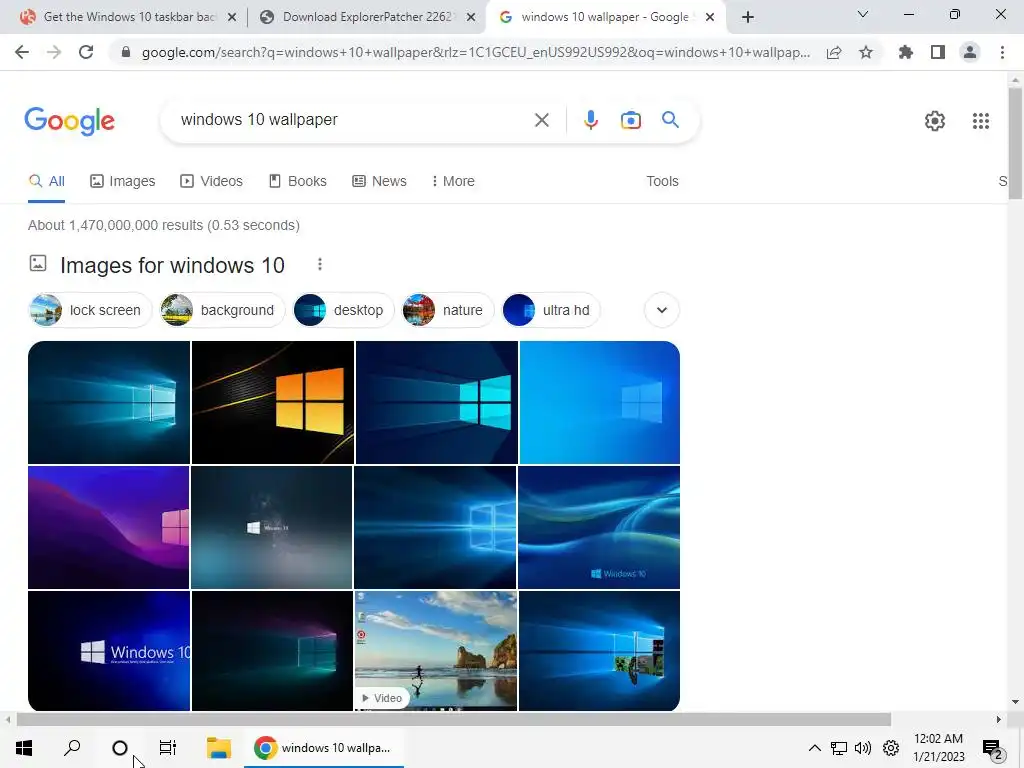Viewport: 1024px width, 768px height.
Task: Open Images for windows 10 heading
Action: tap(172, 265)
